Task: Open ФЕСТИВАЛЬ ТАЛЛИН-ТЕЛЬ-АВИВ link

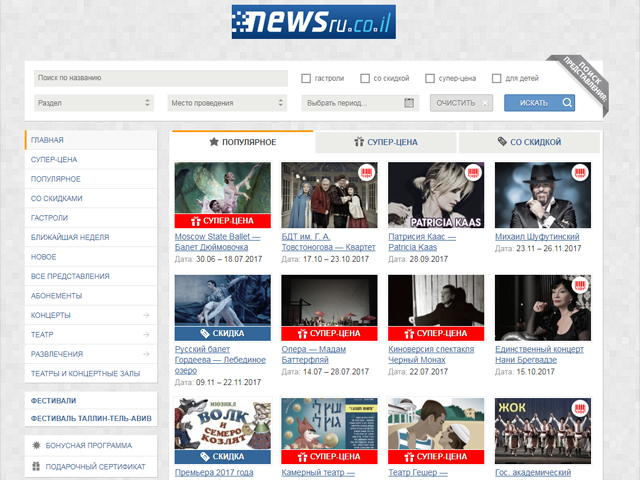Action: click(x=91, y=418)
